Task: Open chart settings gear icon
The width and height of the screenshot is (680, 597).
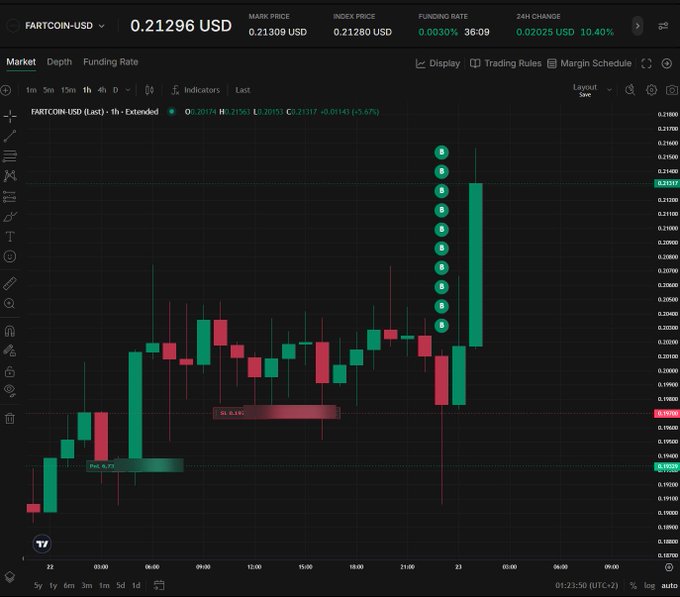Action: (x=651, y=90)
